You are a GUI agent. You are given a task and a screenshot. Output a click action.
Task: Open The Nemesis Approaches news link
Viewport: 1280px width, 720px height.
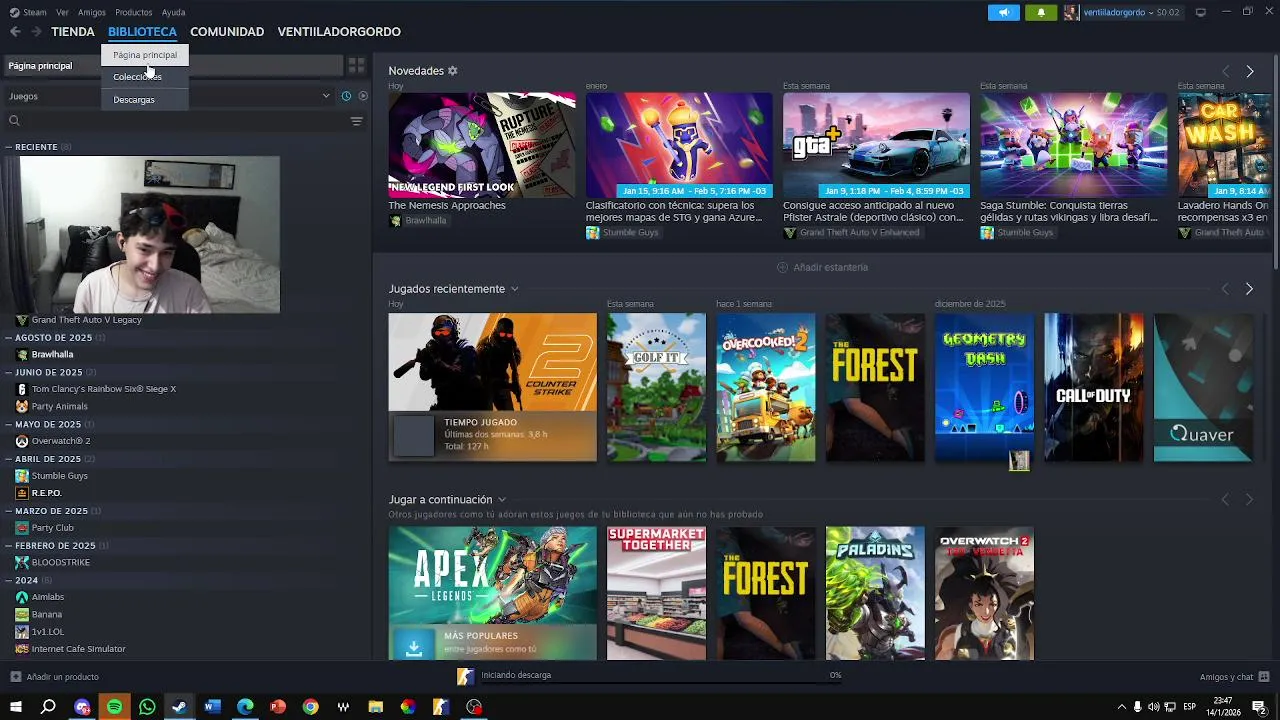coord(447,205)
